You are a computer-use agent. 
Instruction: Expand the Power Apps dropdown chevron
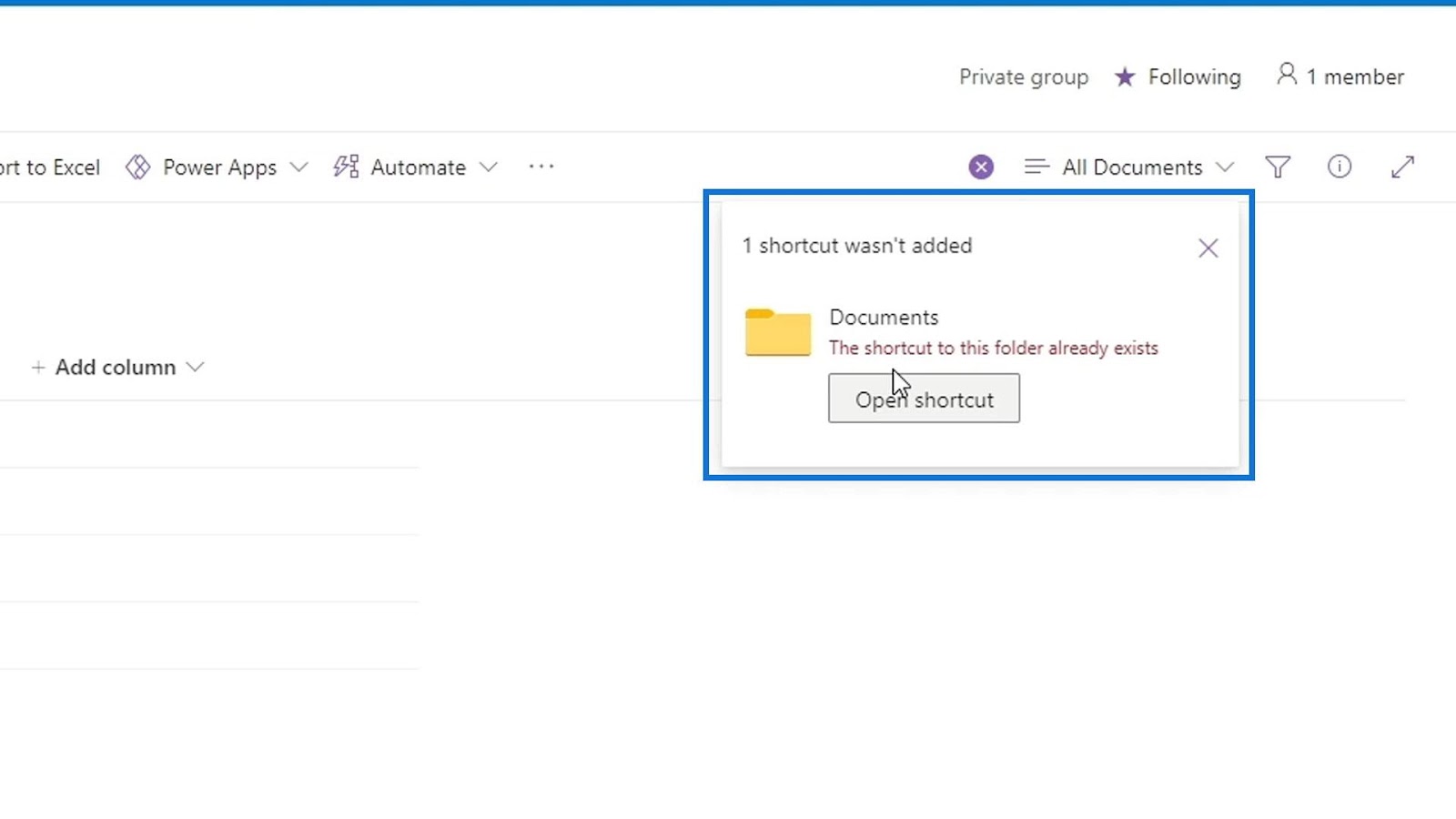(298, 167)
